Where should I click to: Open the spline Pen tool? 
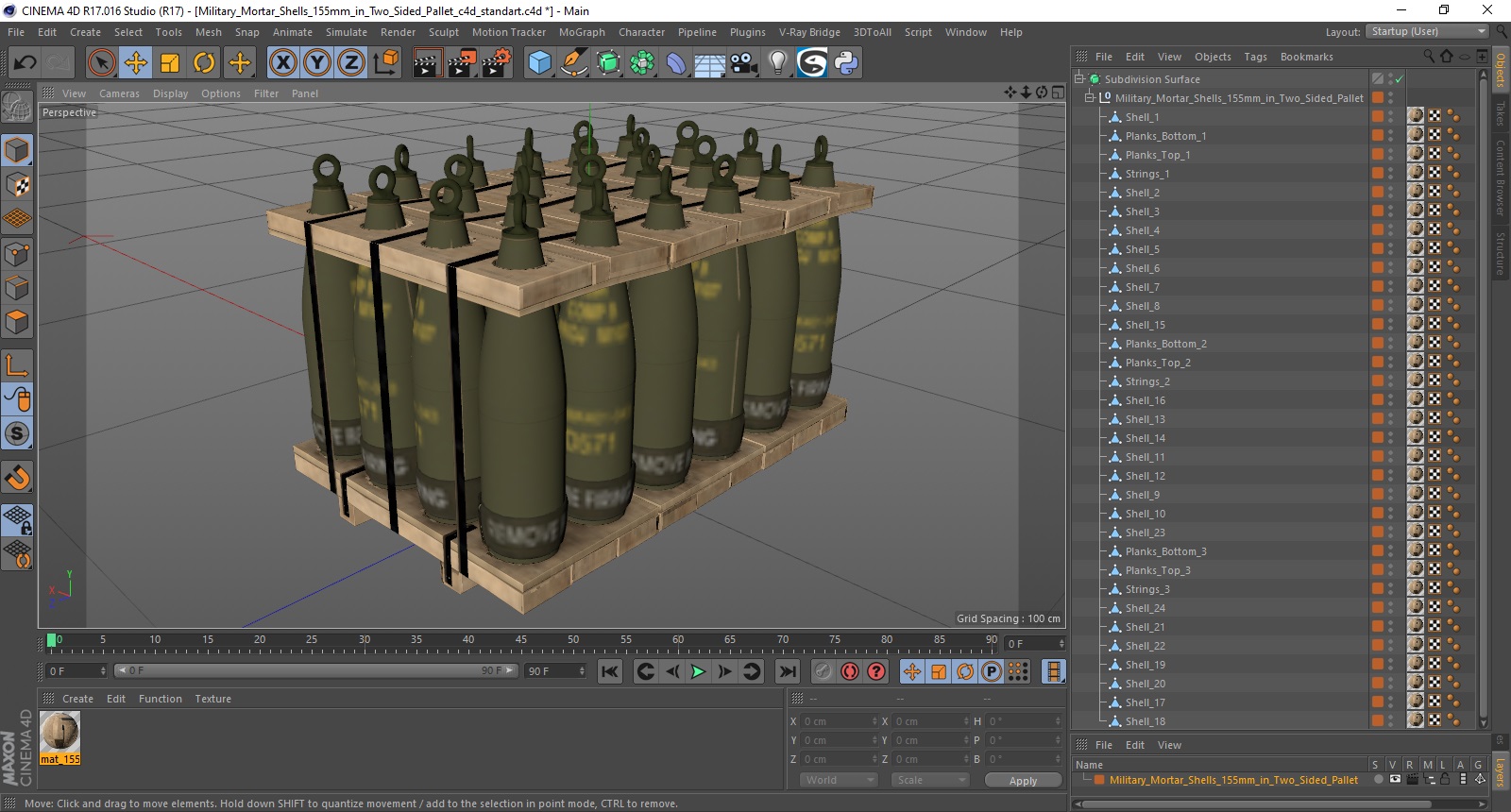point(574,63)
